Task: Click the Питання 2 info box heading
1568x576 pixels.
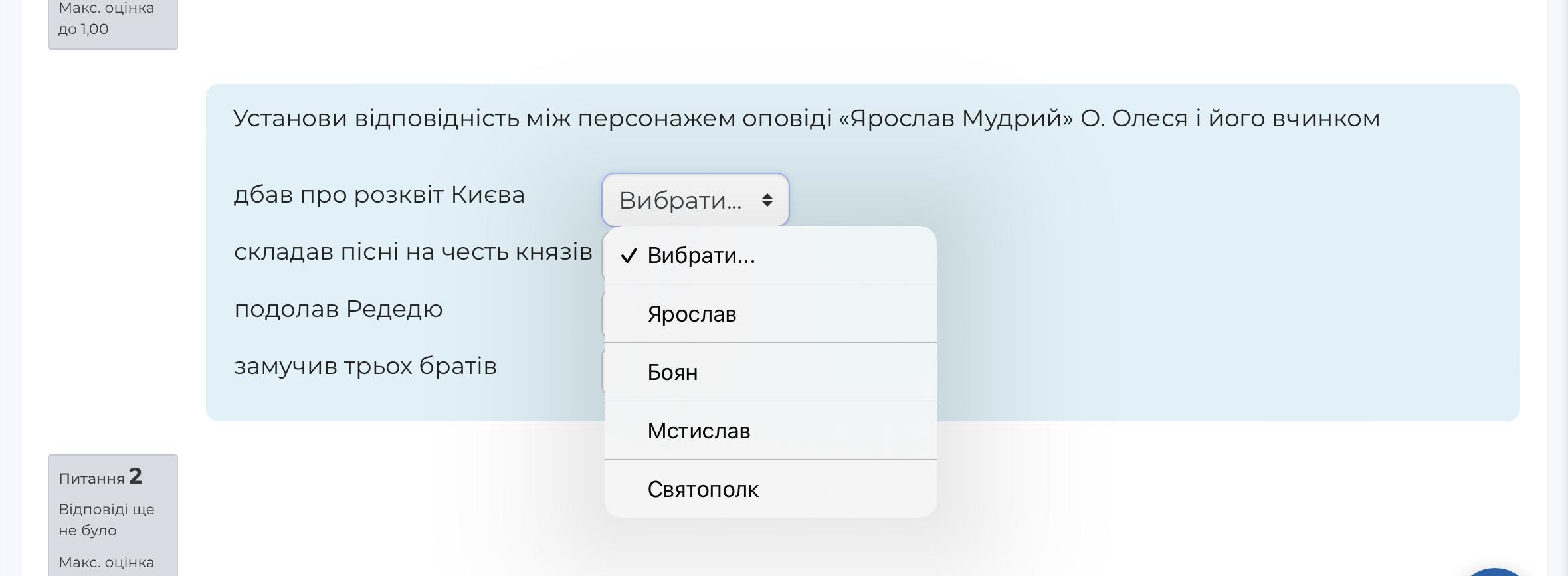Action: click(100, 477)
